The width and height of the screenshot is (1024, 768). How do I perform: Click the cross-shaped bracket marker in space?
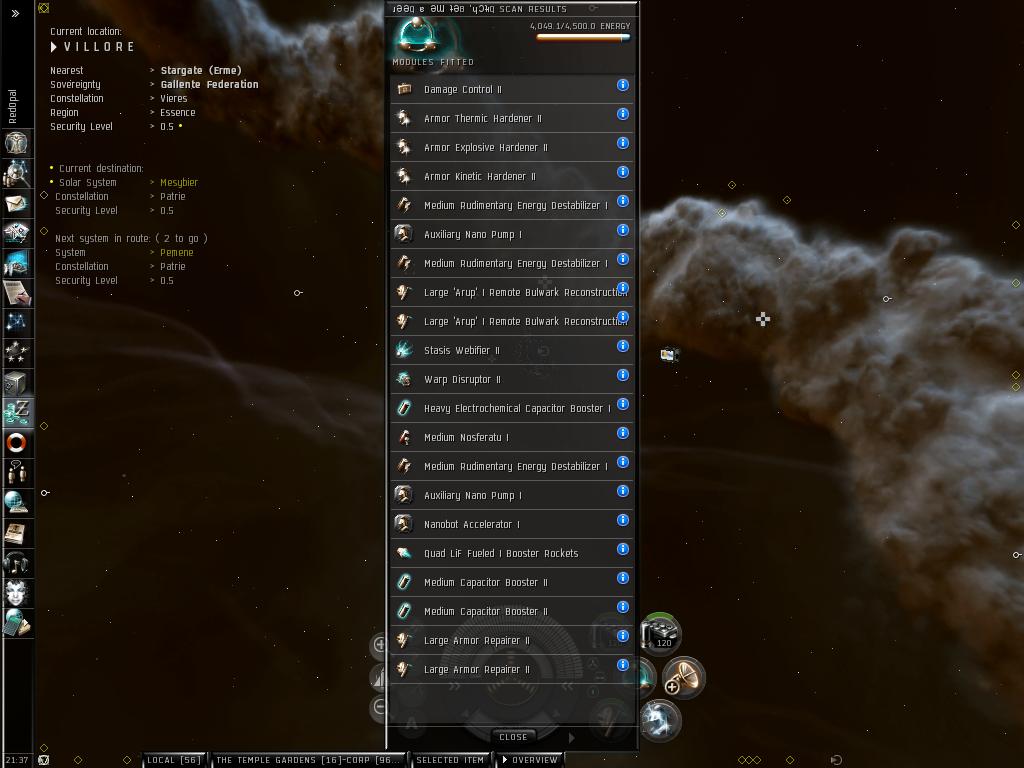(x=763, y=319)
